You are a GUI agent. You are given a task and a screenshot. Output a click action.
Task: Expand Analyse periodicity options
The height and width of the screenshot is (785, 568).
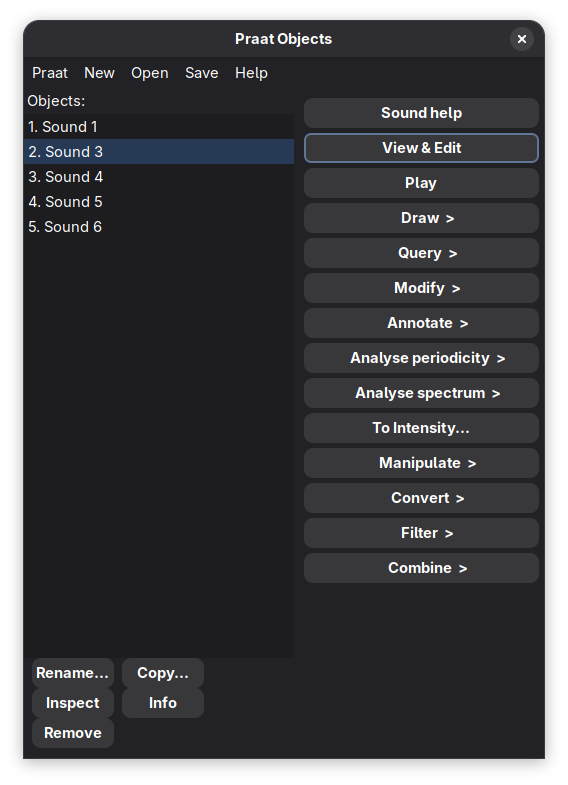click(421, 358)
